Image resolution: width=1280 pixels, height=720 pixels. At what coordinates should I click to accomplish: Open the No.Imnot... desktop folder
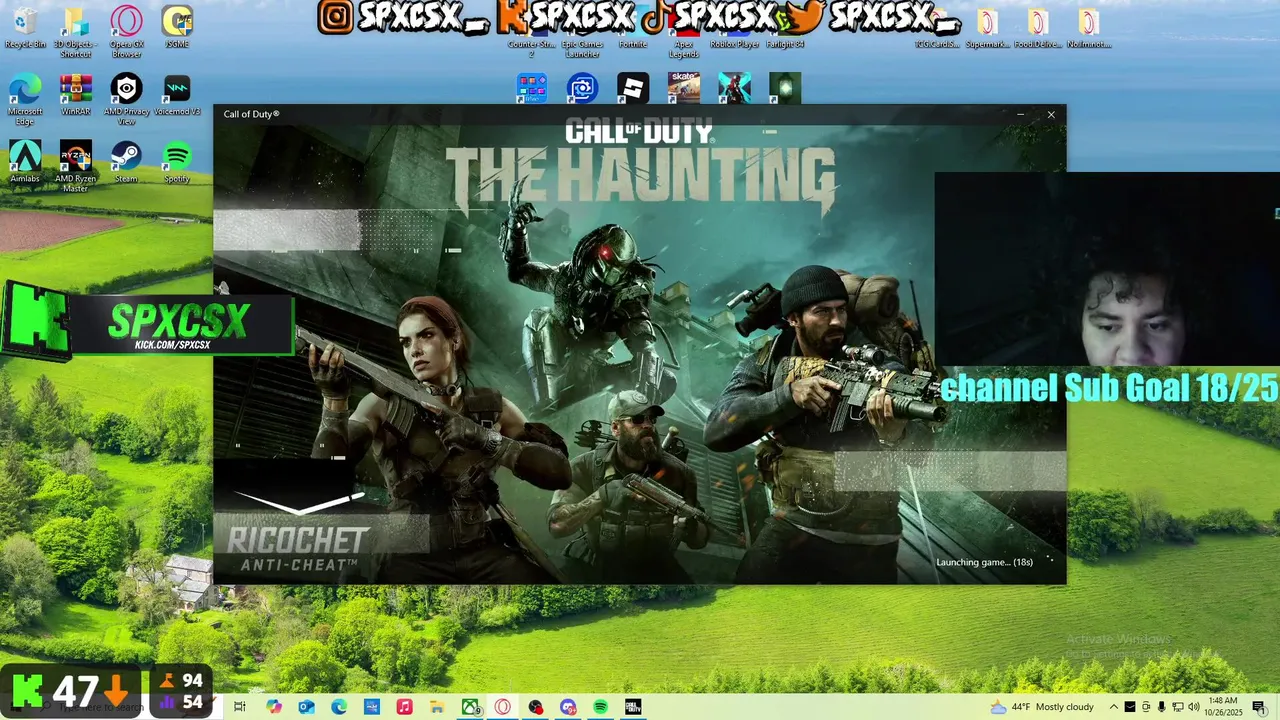click(1088, 28)
